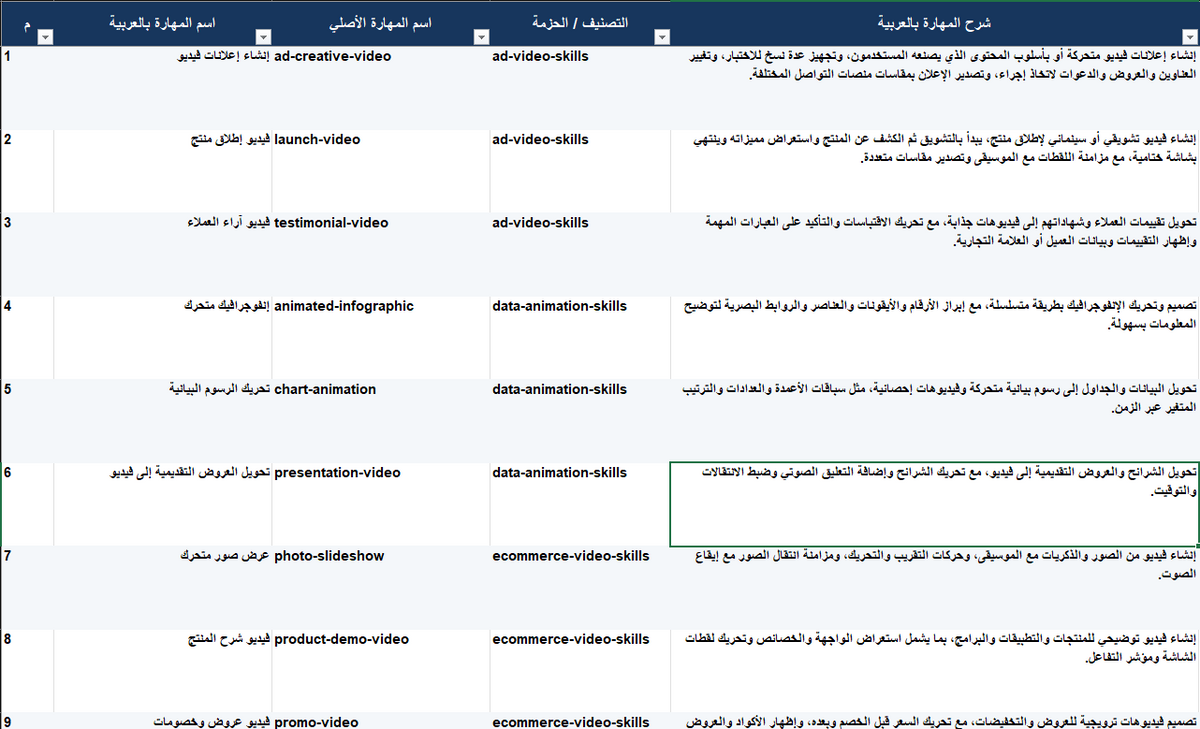Click the product-demo-video cell
This screenshot has width=1200, height=729.
(379, 670)
